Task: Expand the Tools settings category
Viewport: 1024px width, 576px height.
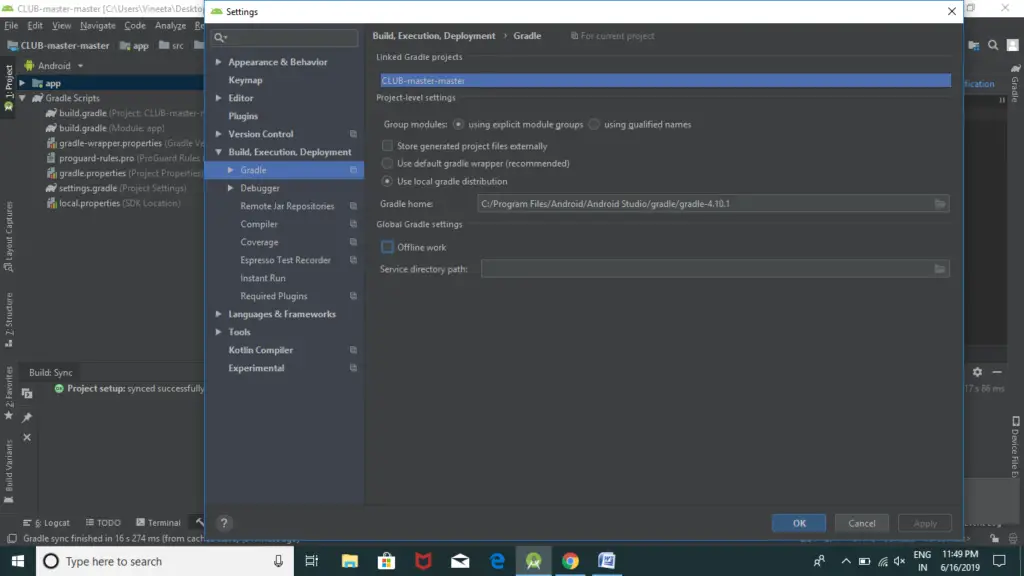Action: coord(219,332)
